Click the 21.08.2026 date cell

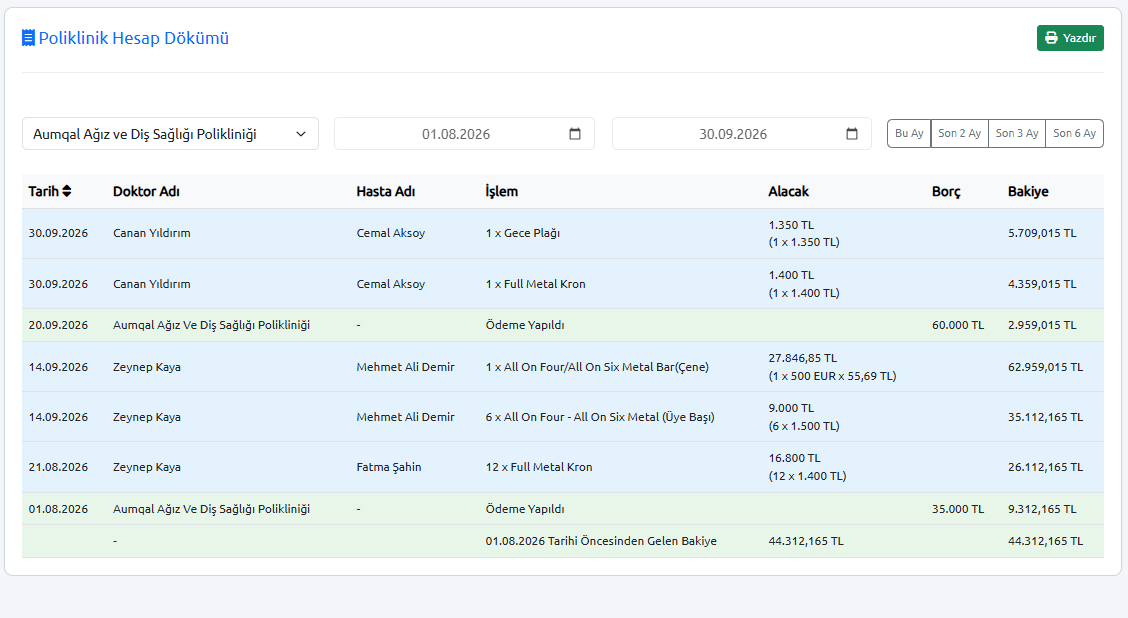(58, 467)
